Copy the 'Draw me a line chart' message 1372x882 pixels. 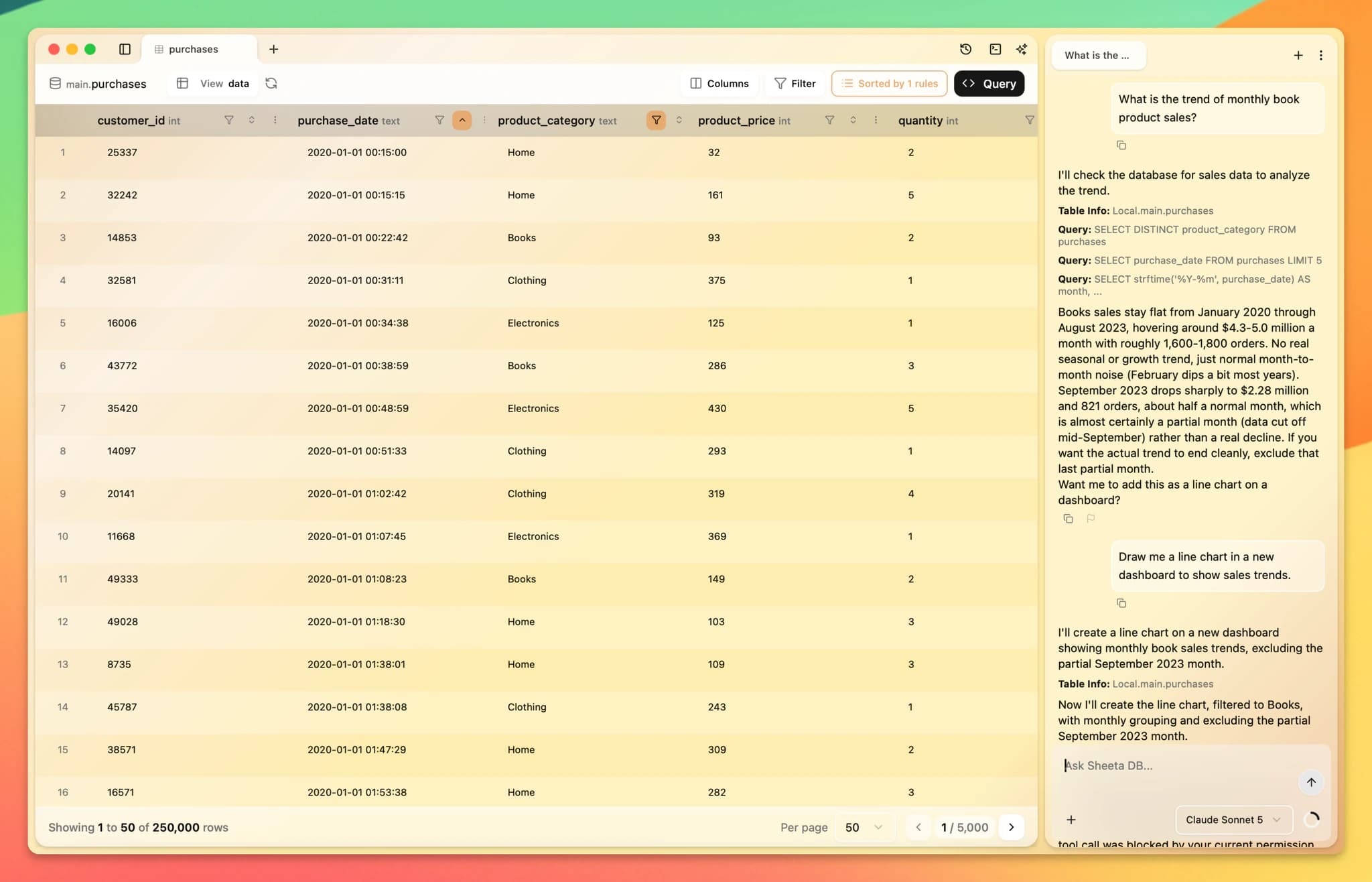point(1121,603)
